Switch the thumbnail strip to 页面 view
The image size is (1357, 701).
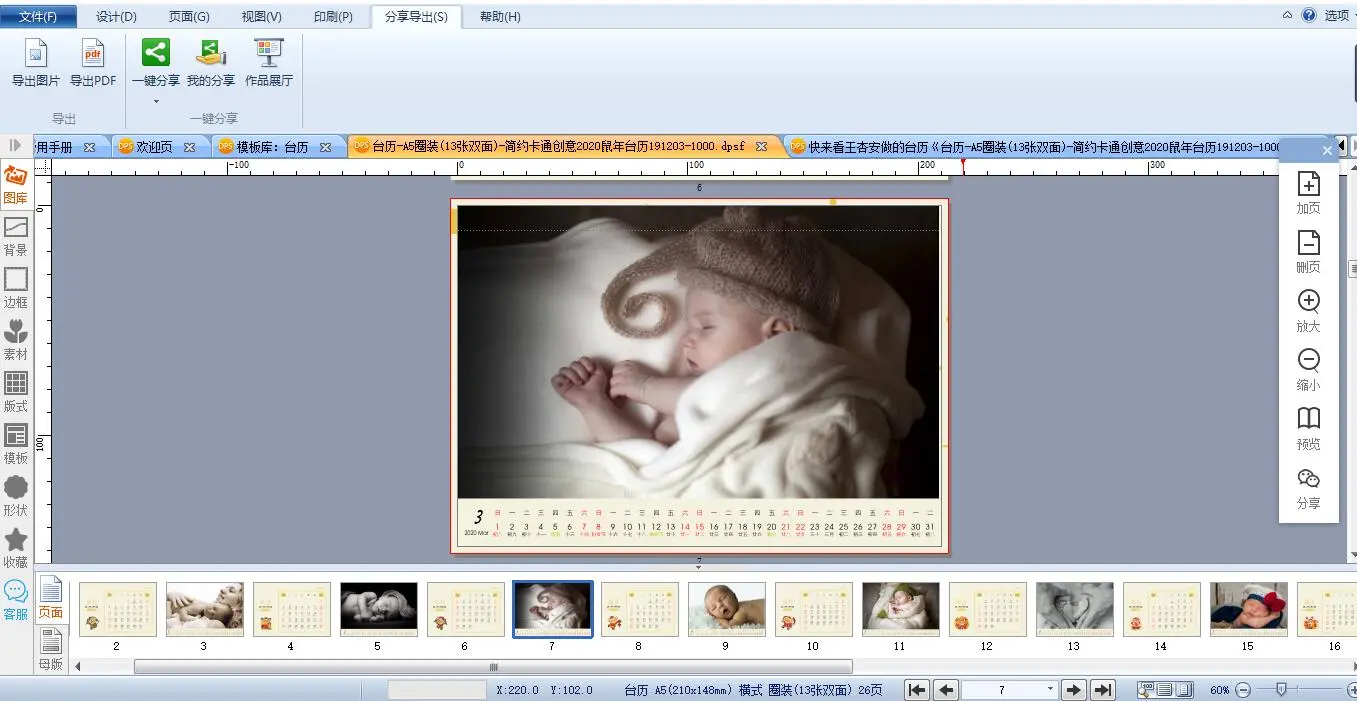[51, 597]
